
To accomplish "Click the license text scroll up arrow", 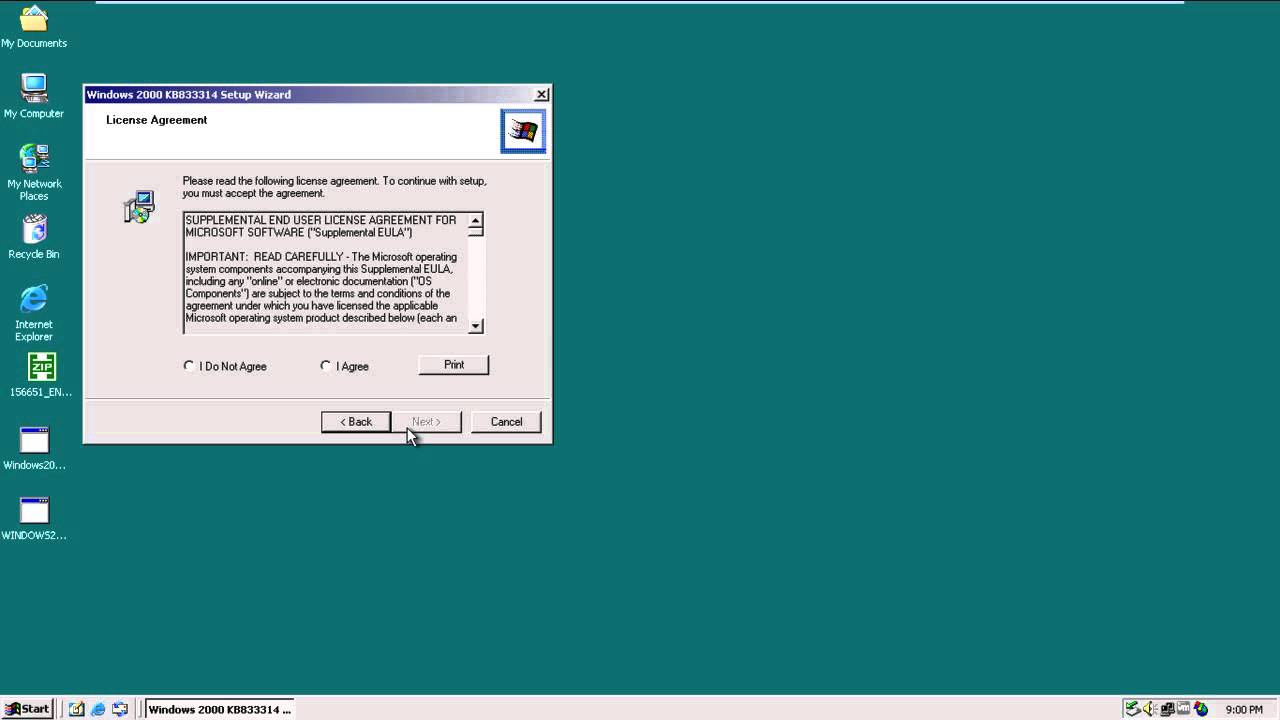I will pos(476,219).
